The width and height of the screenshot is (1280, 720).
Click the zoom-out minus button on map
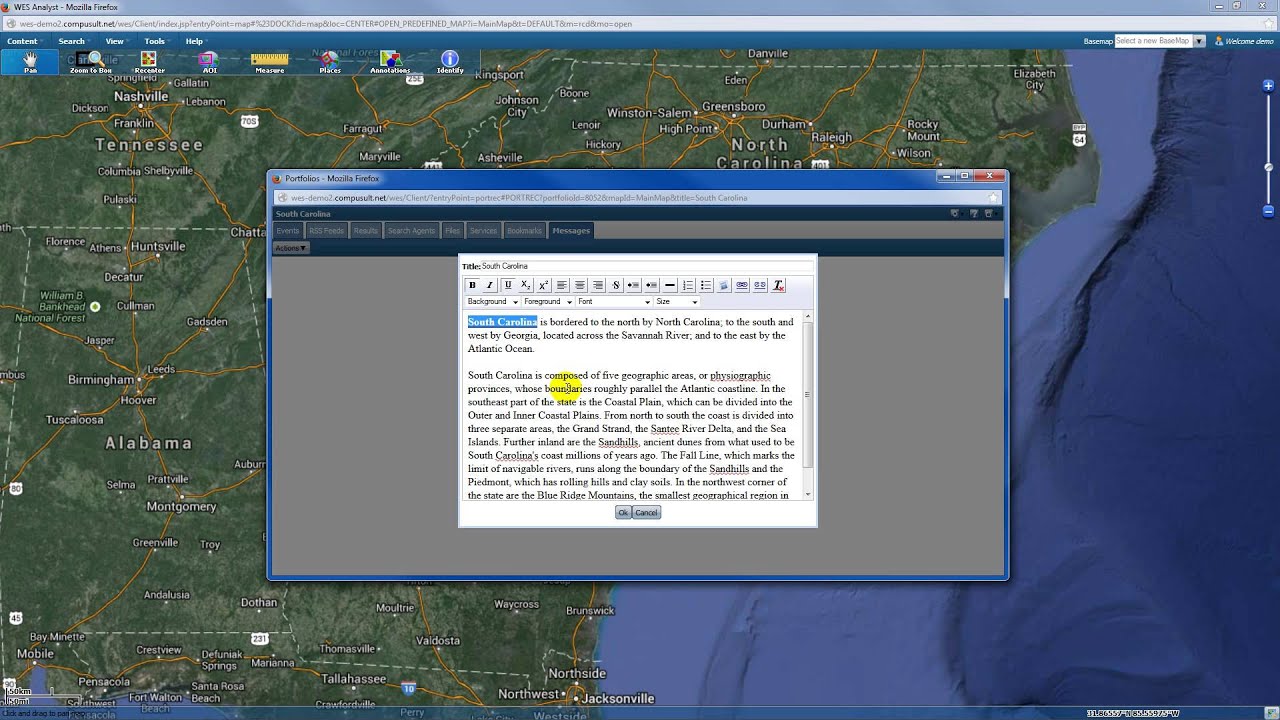pos(1269,211)
